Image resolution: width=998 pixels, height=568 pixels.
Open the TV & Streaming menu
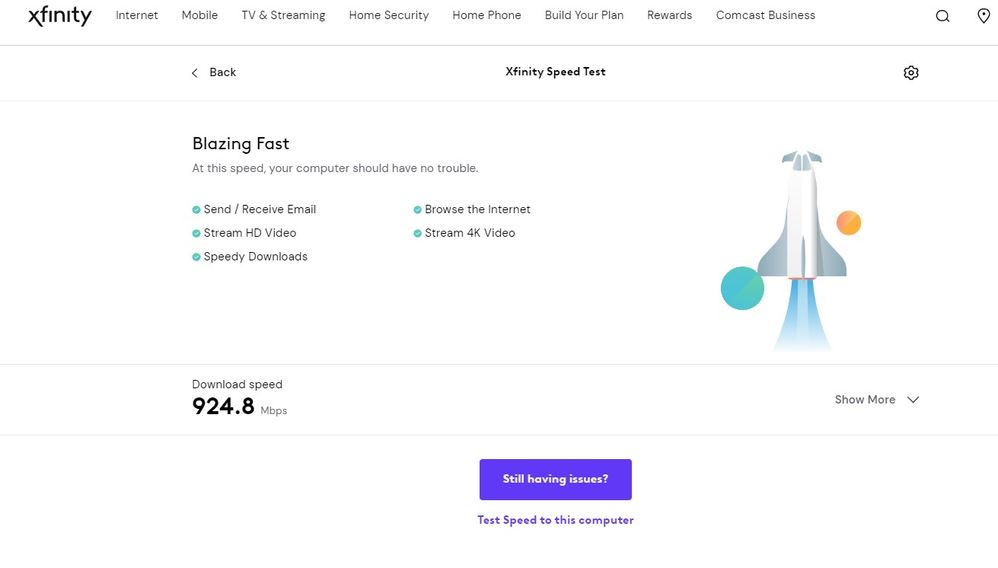point(283,15)
